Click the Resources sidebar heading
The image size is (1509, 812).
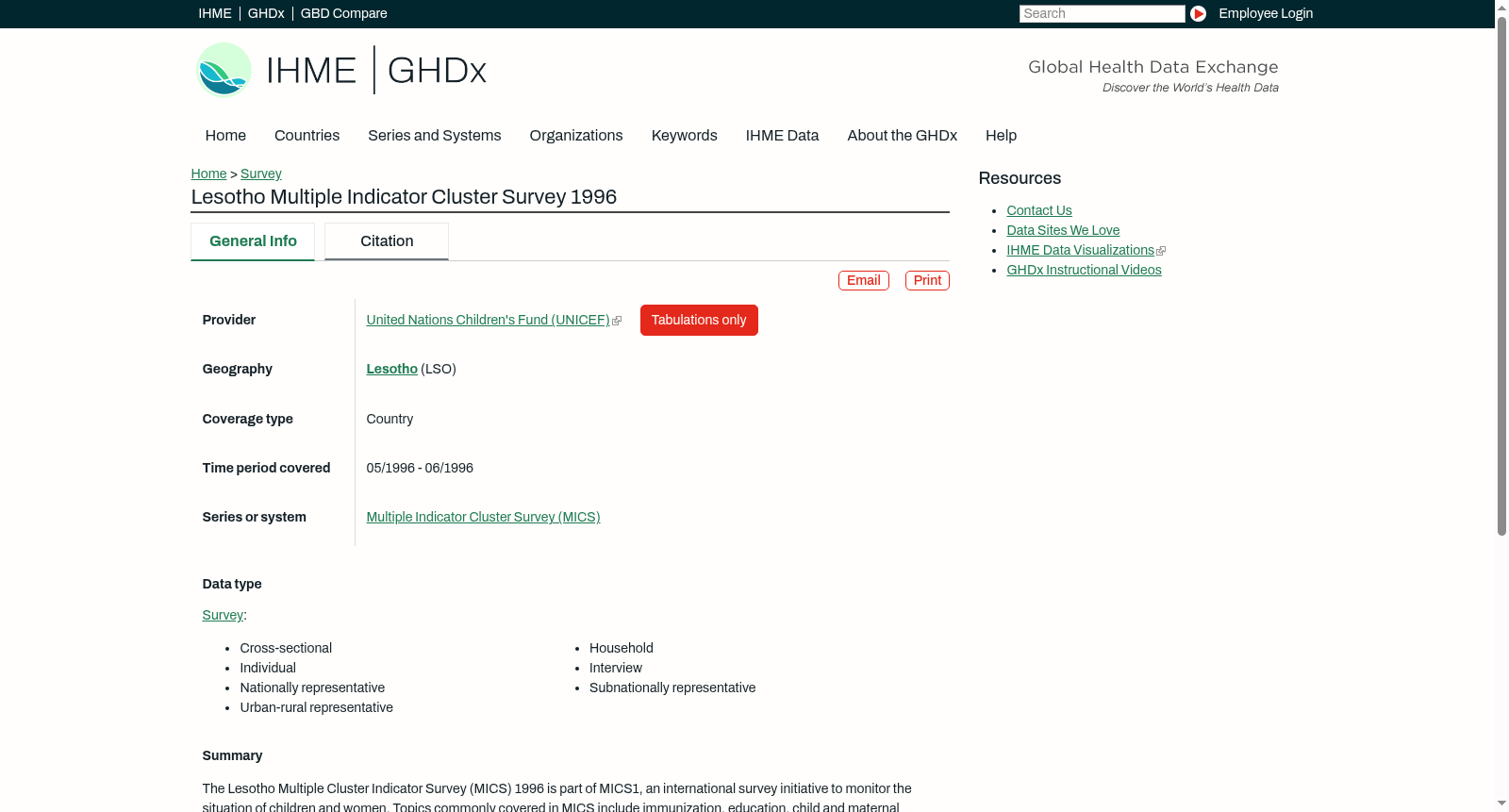[x=1020, y=178]
